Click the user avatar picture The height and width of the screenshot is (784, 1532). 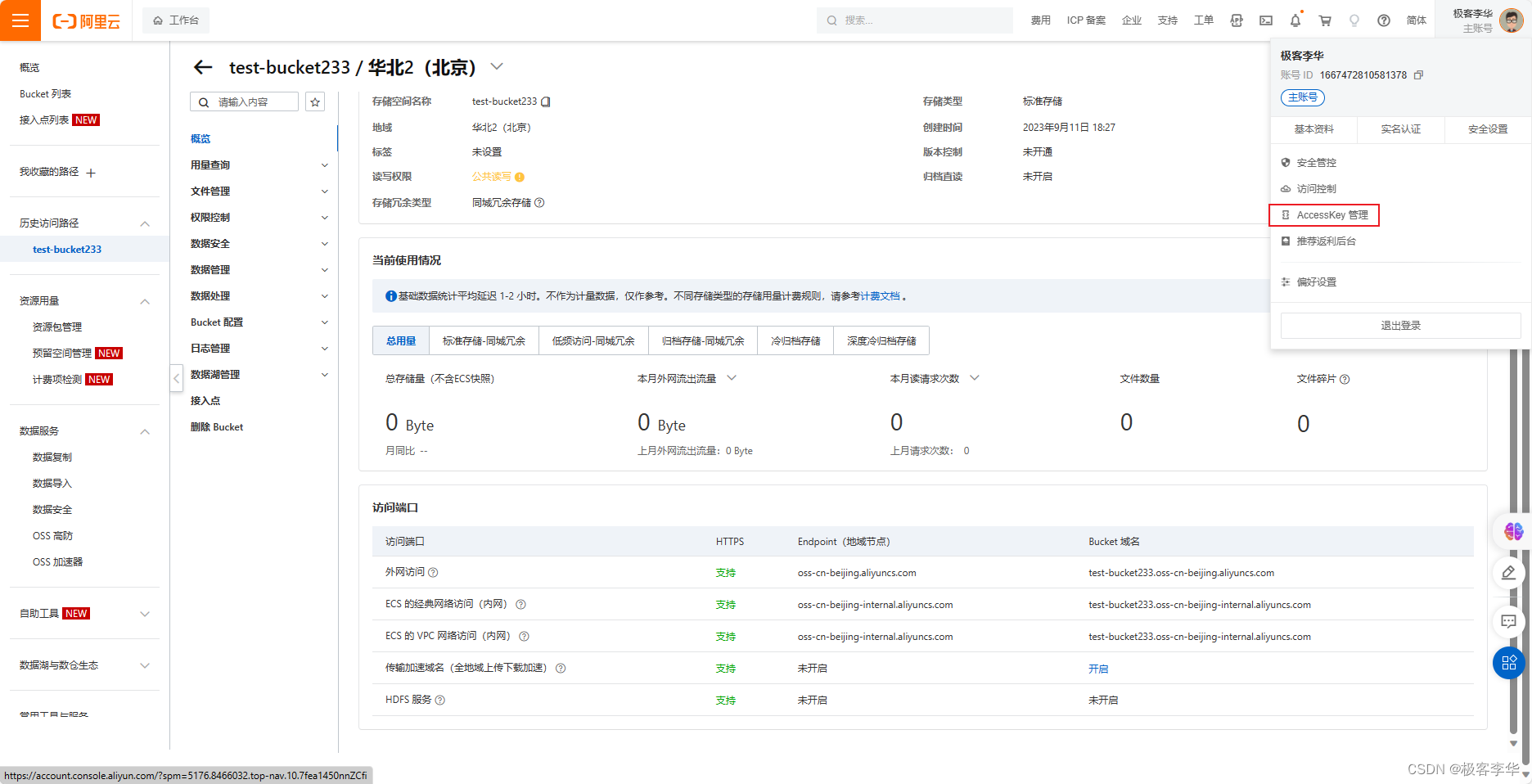pyautogui.click(x=1512, y=20)
